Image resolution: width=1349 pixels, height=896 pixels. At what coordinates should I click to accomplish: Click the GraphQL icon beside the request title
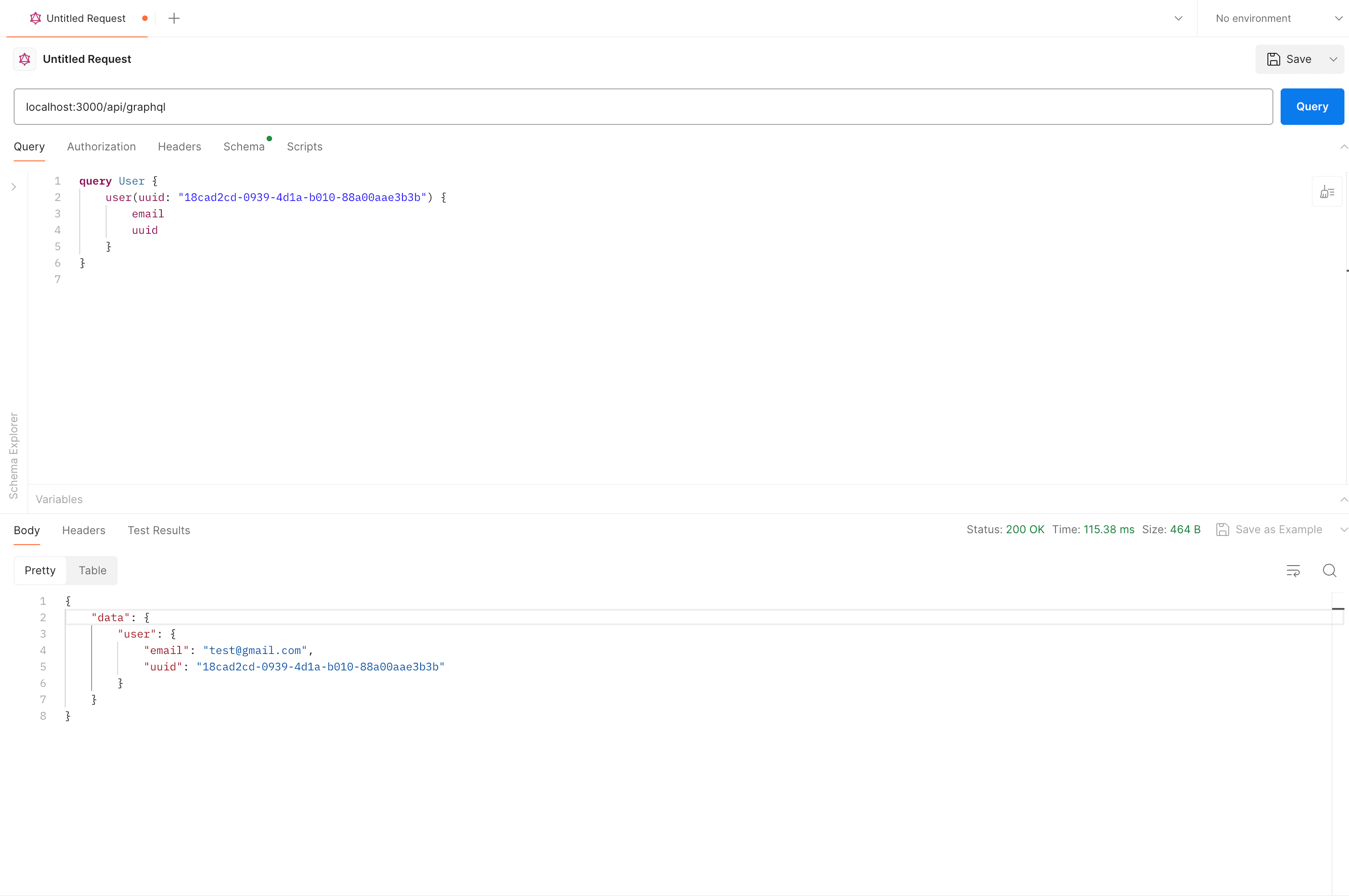pyautogui.click(x=24, y=59)
